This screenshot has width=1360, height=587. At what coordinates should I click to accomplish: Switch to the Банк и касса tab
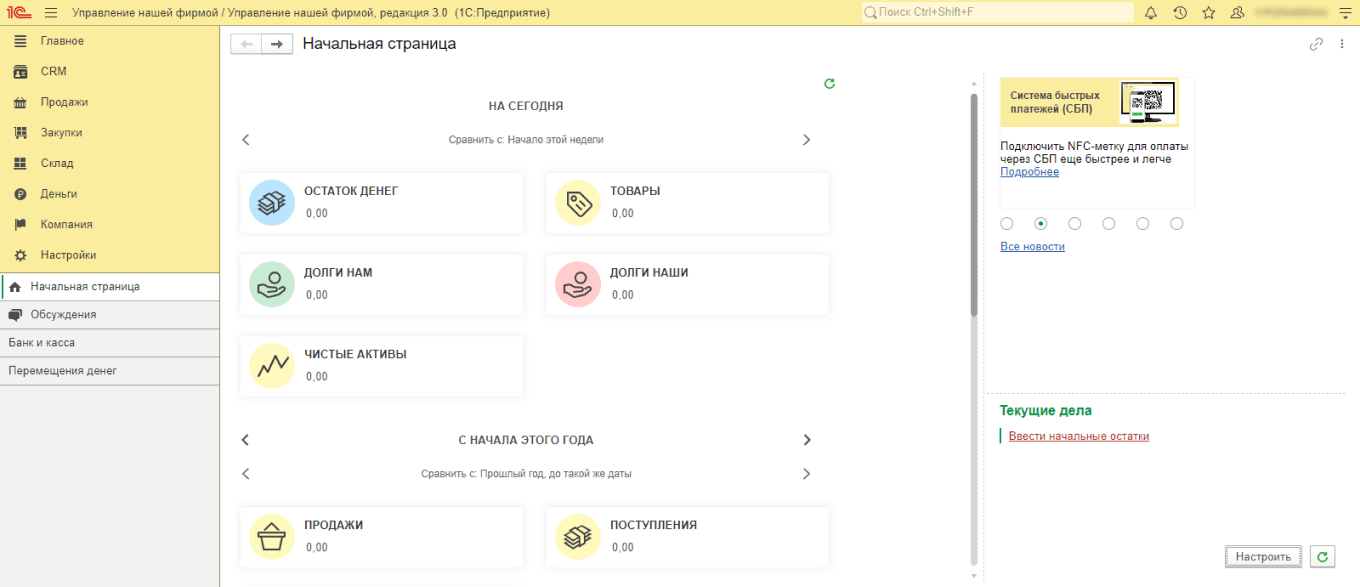(x=42, y=343)
